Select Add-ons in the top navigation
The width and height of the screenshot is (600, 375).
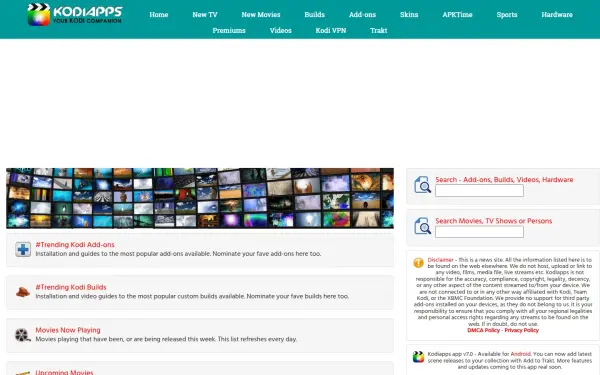362,15
